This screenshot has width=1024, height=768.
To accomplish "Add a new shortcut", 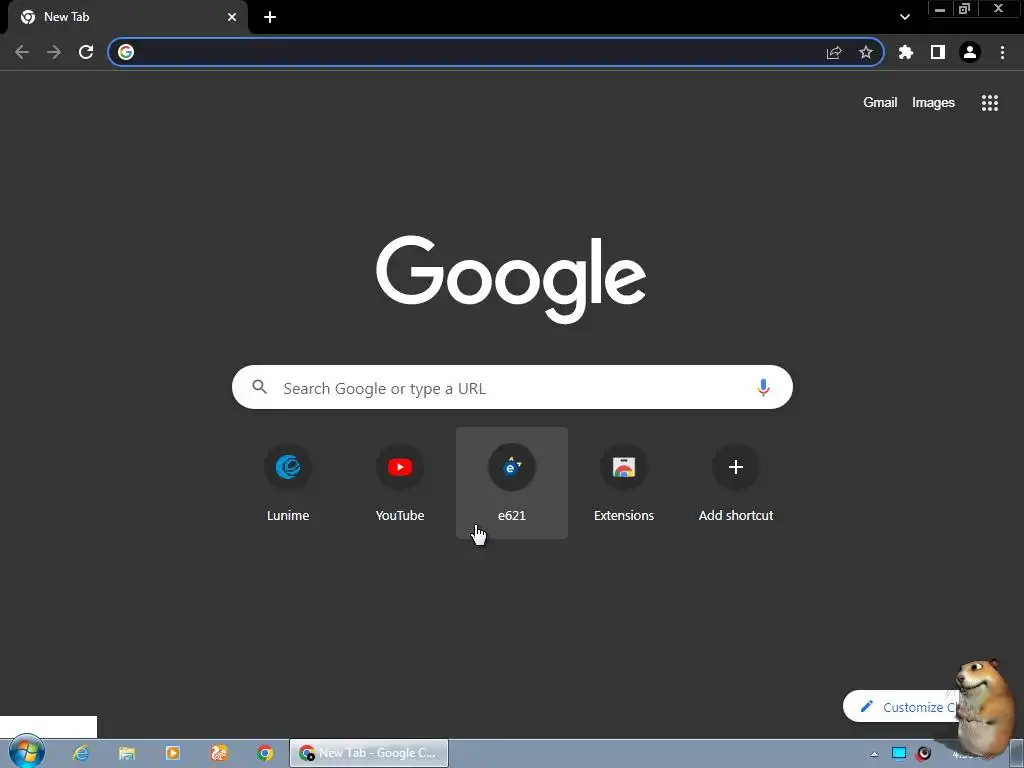I will click(x=736, y=483).
